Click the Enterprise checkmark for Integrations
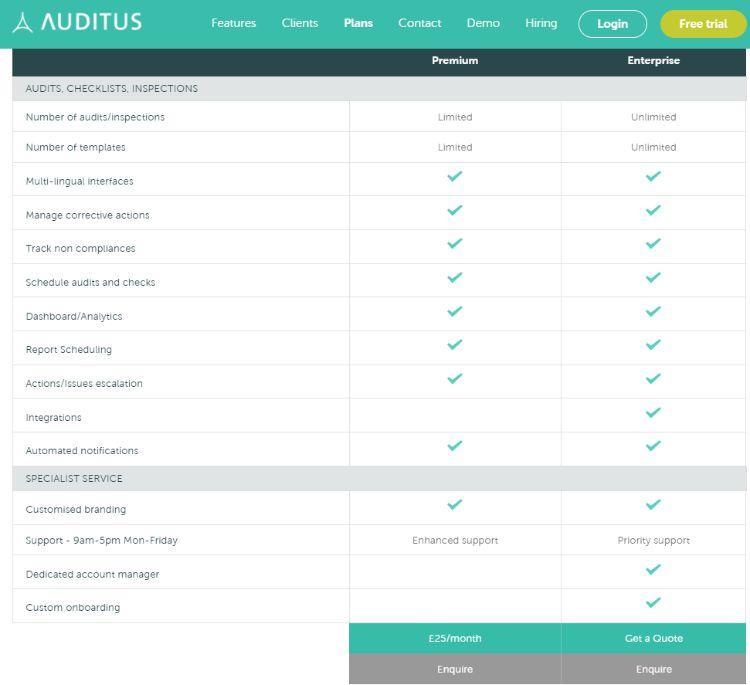The image size is (750, 685). 653,412
